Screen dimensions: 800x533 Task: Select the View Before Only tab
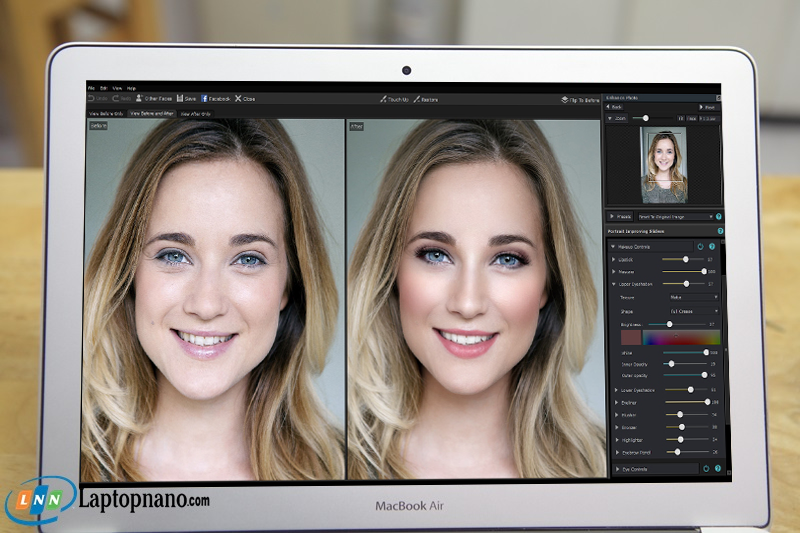pos(105,114)
